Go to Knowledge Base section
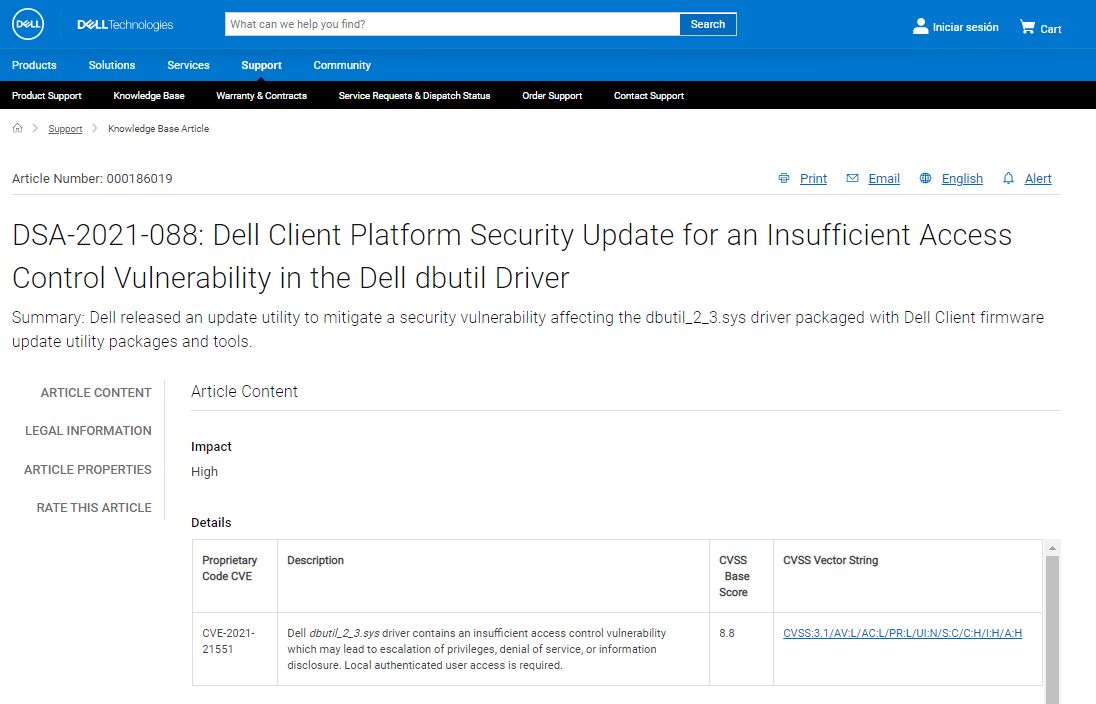This screenshot has height=704, width=1096. [149, 96]
